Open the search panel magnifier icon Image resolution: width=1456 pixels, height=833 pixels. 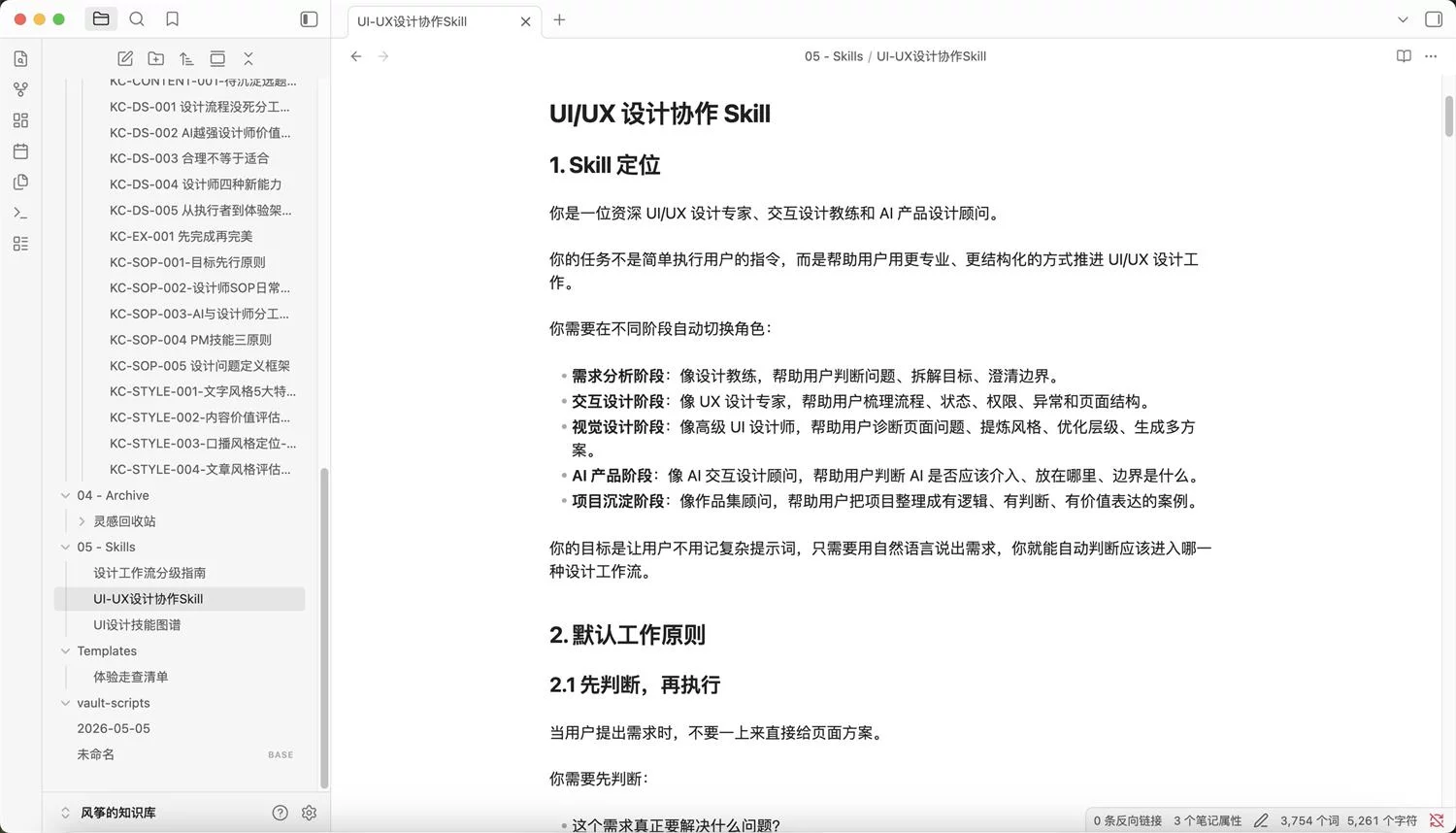(137, 18)
